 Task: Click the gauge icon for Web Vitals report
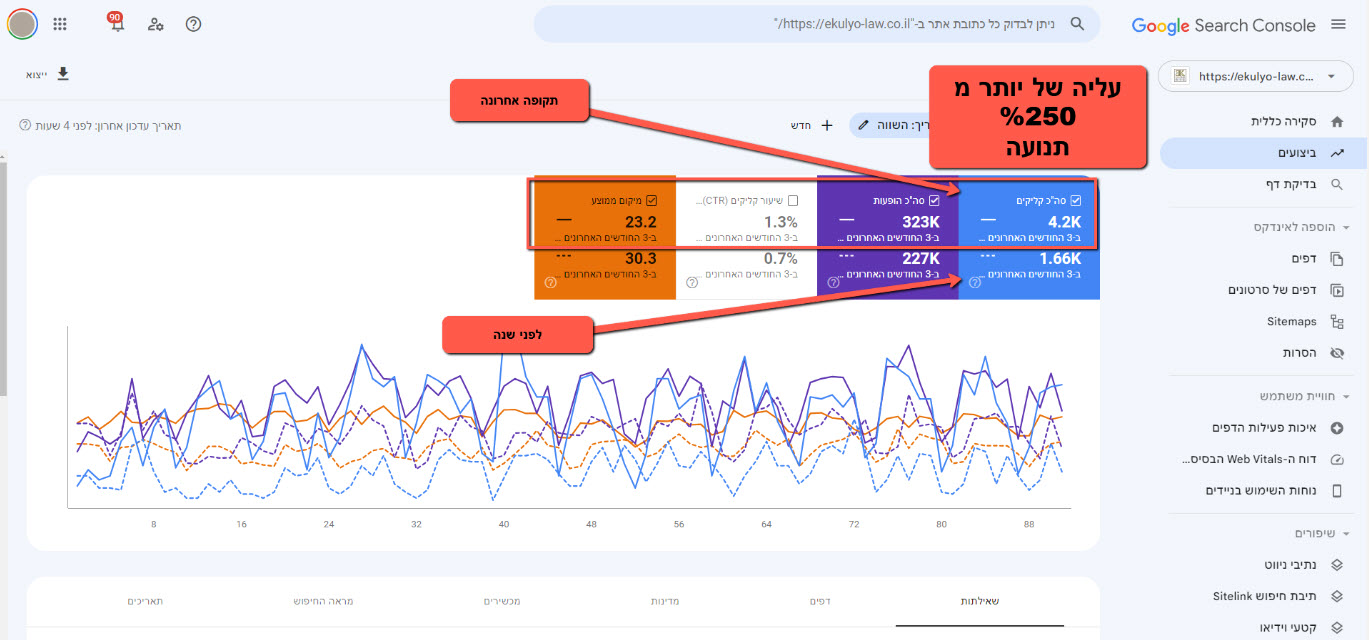[1337, 459]
